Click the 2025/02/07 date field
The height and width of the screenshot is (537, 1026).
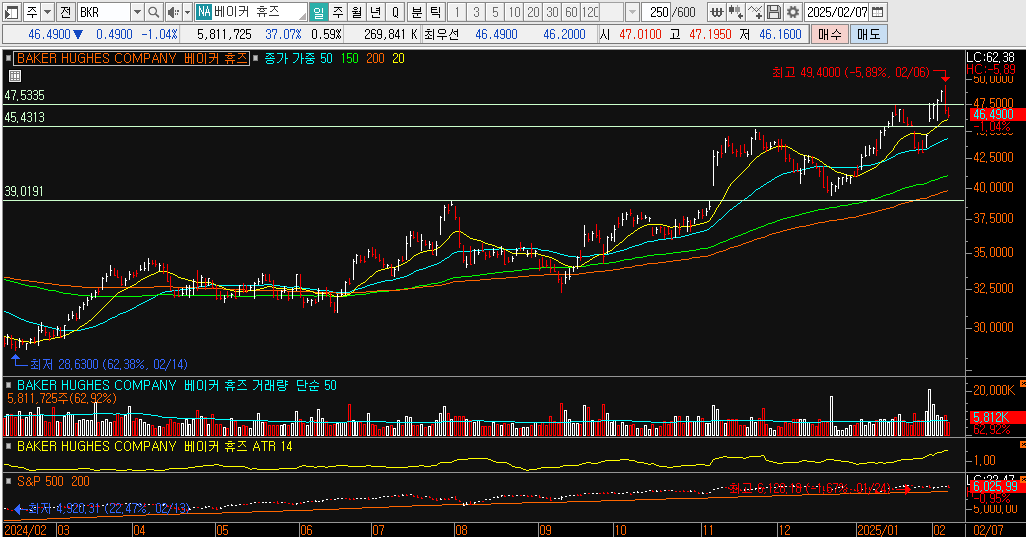(837, 12)
